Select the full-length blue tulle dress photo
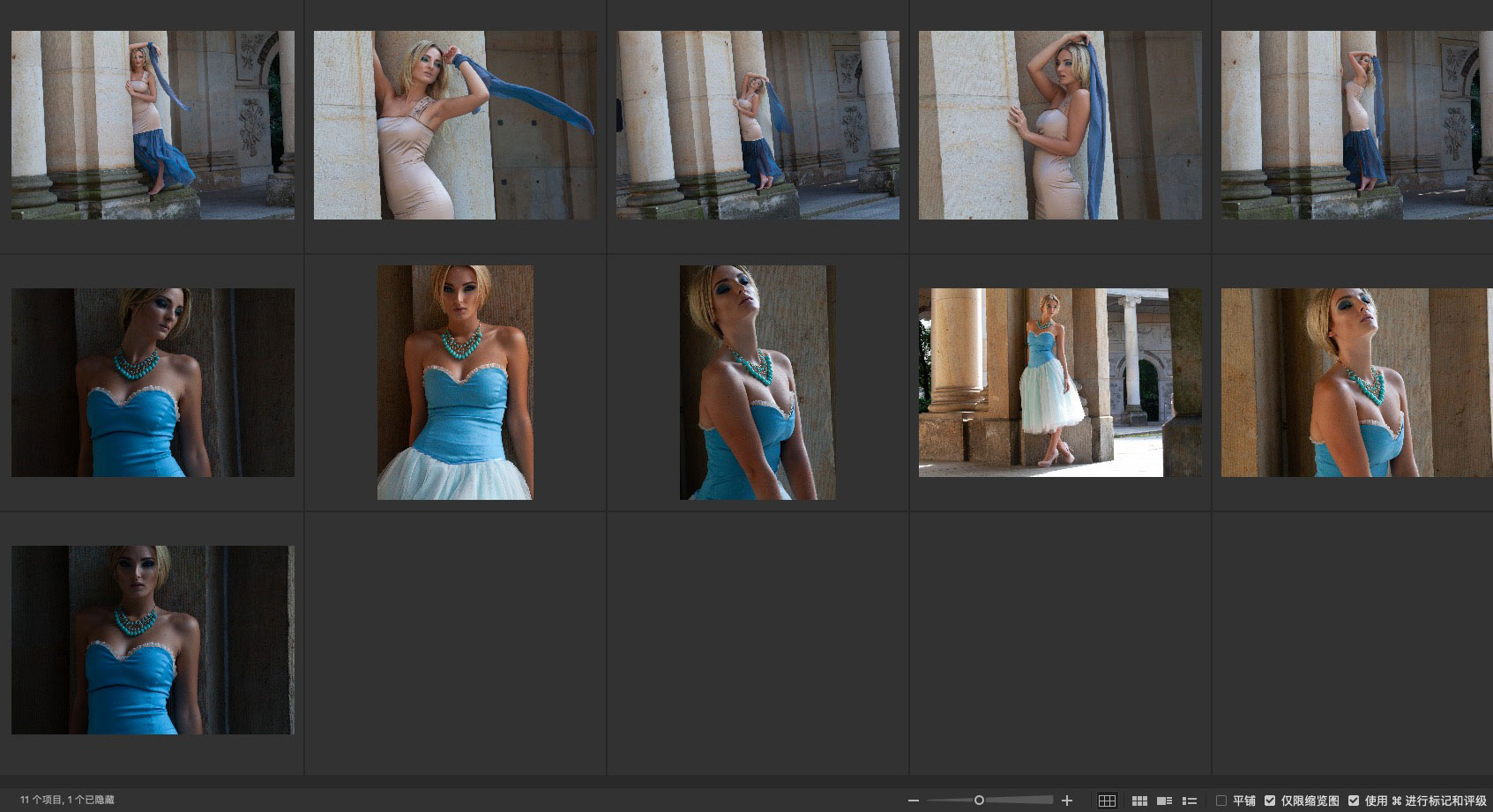Image resolution: width=1493 pixels, height=812 pixels. (x=1060, y=383)
